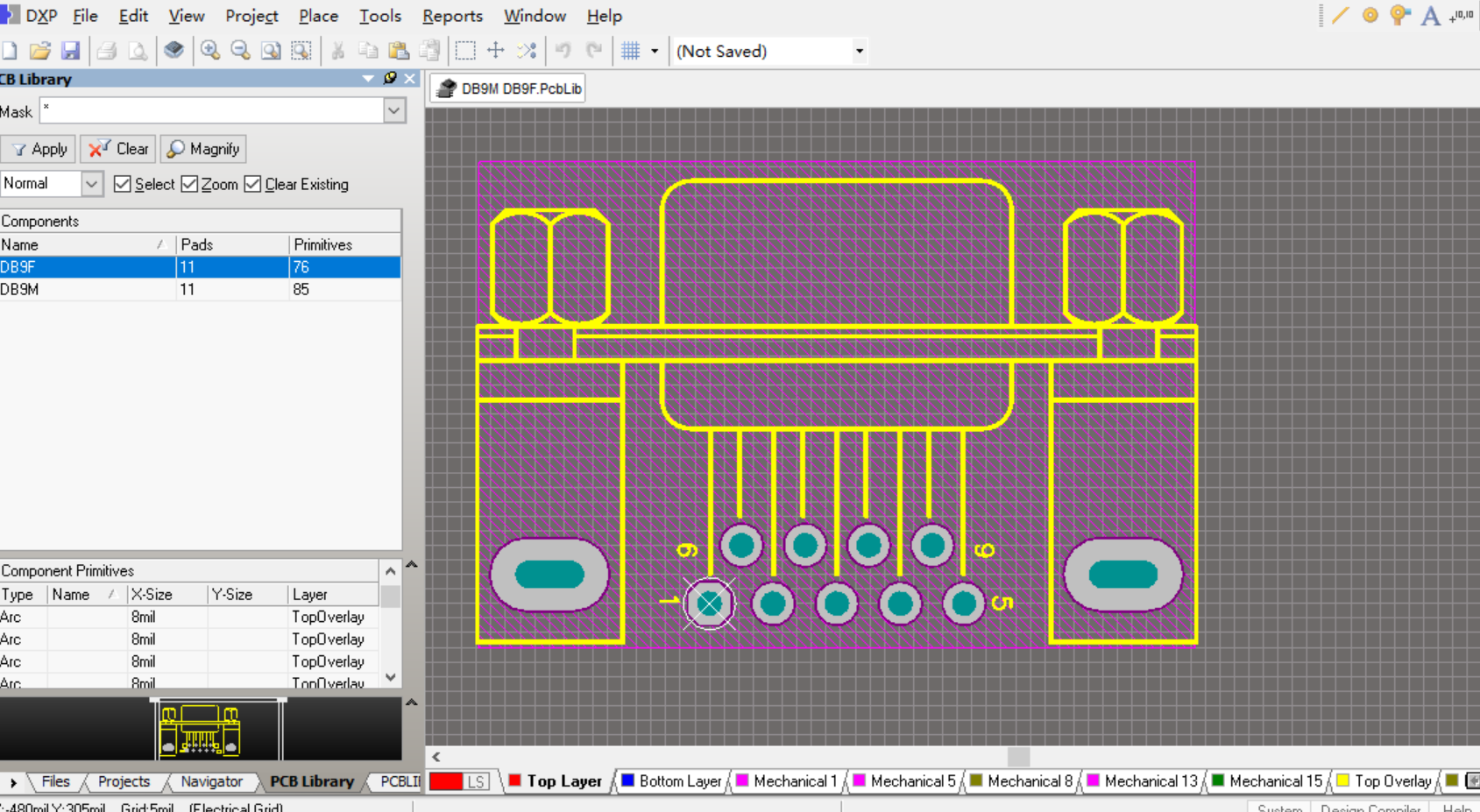Open the grid icon dropdown arrow
The height and width of the screenshot is (812, 1480).
[x=655, y=51]
